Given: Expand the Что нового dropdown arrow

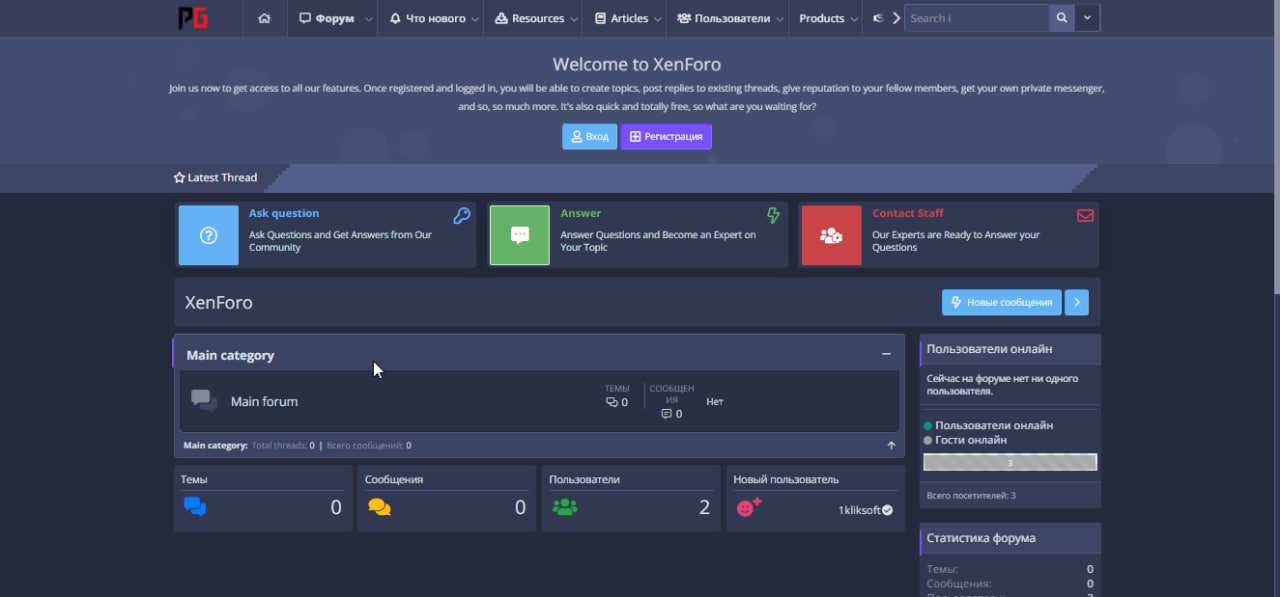Looking at the screenshot, I should [x=477, y=19].
